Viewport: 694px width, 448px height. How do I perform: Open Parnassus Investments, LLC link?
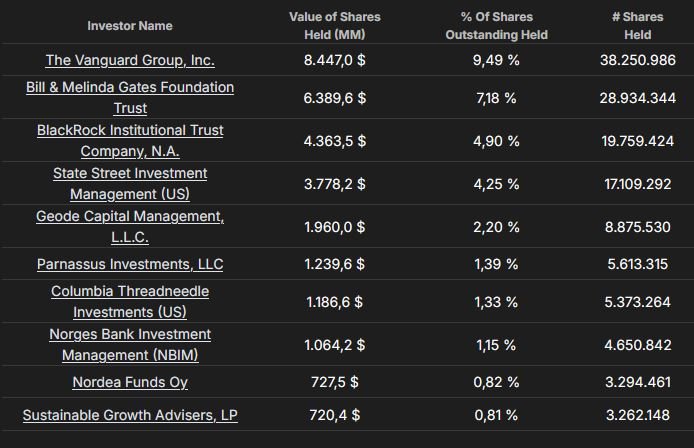coord(130,264)
